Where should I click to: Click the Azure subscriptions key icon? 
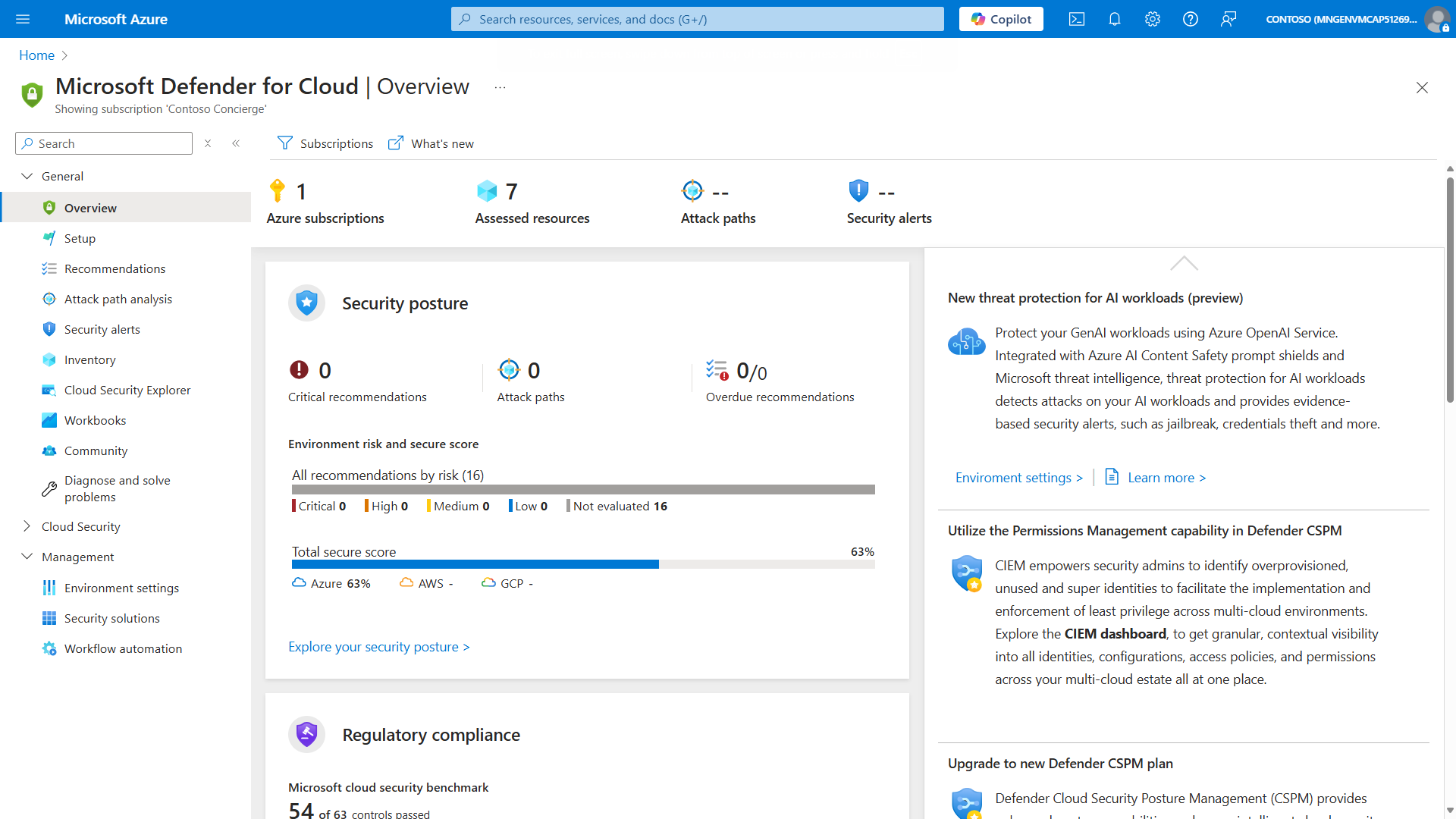coord(278,190)
